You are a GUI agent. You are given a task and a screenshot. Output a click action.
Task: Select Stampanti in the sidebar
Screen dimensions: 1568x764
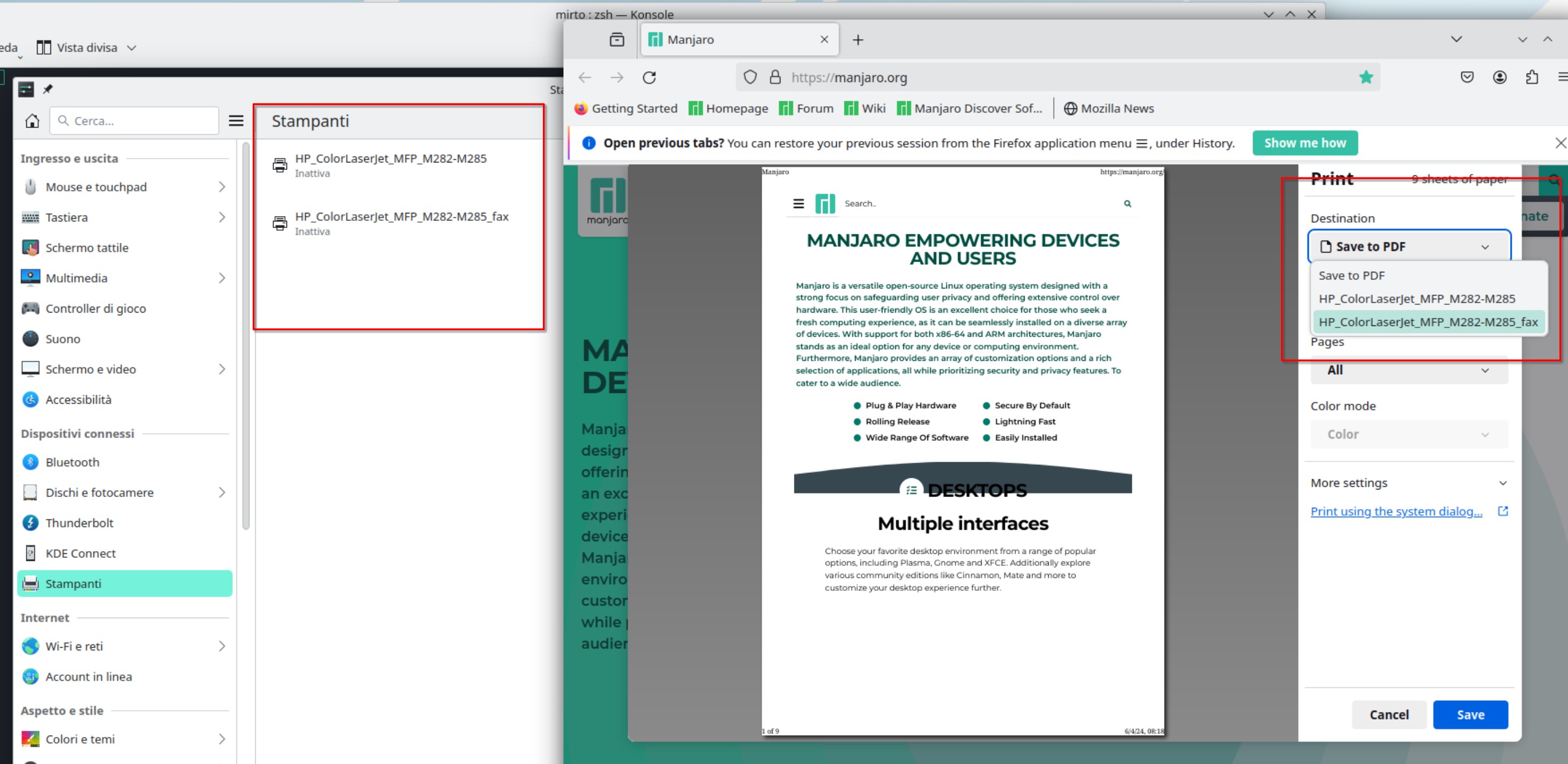coord(125,583)
